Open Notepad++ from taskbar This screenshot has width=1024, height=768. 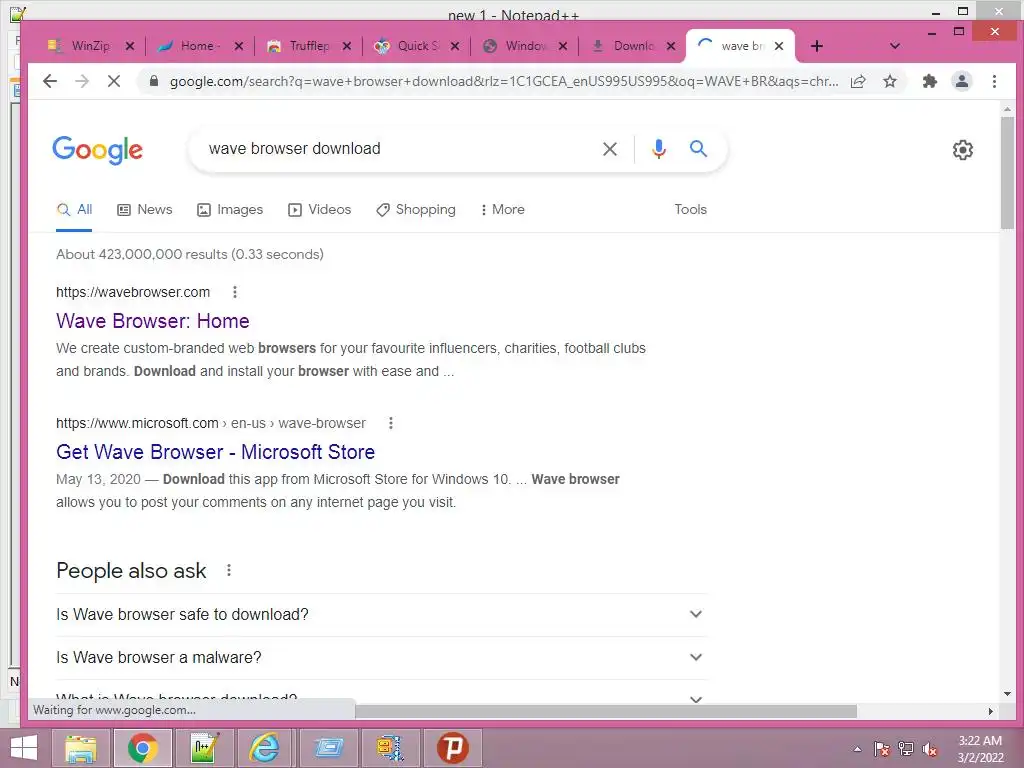click(x=204, y=748)
